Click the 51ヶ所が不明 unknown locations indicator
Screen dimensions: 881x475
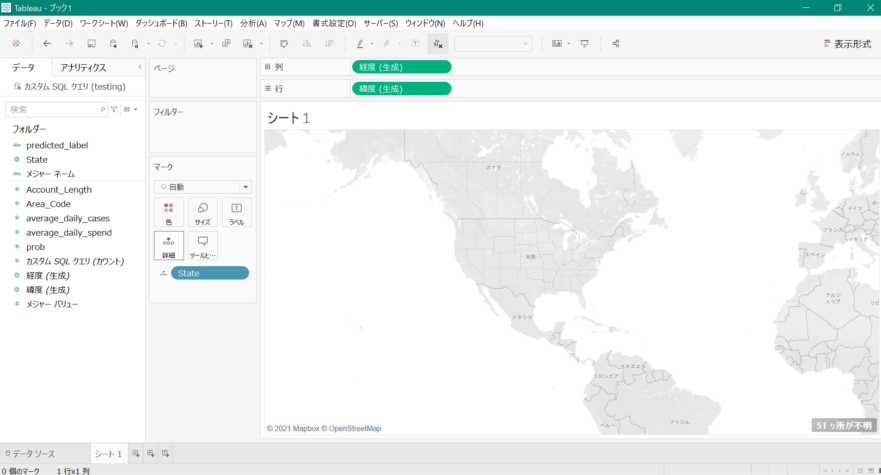(844, 426)
